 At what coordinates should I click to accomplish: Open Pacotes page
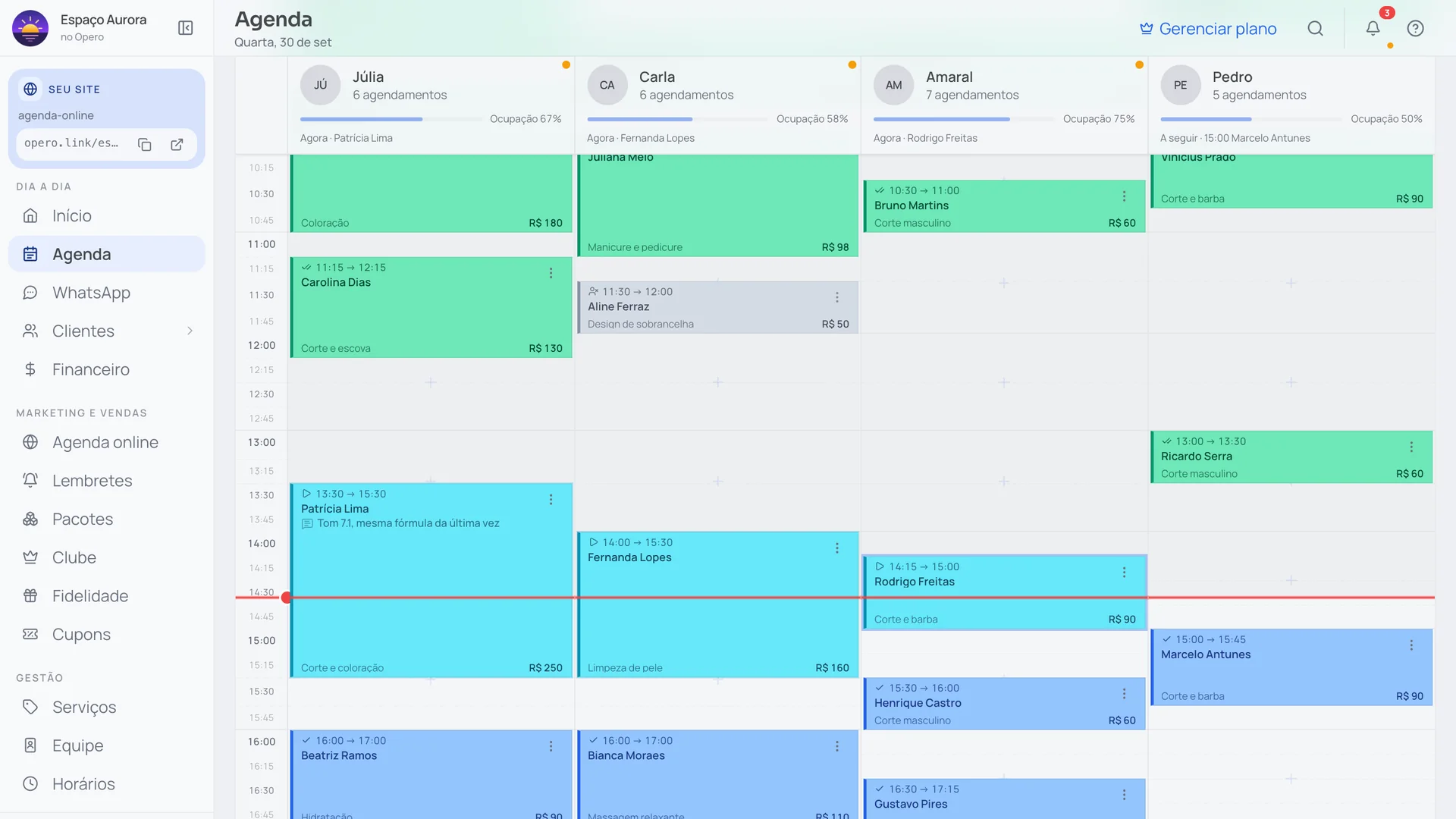(106, 519)
